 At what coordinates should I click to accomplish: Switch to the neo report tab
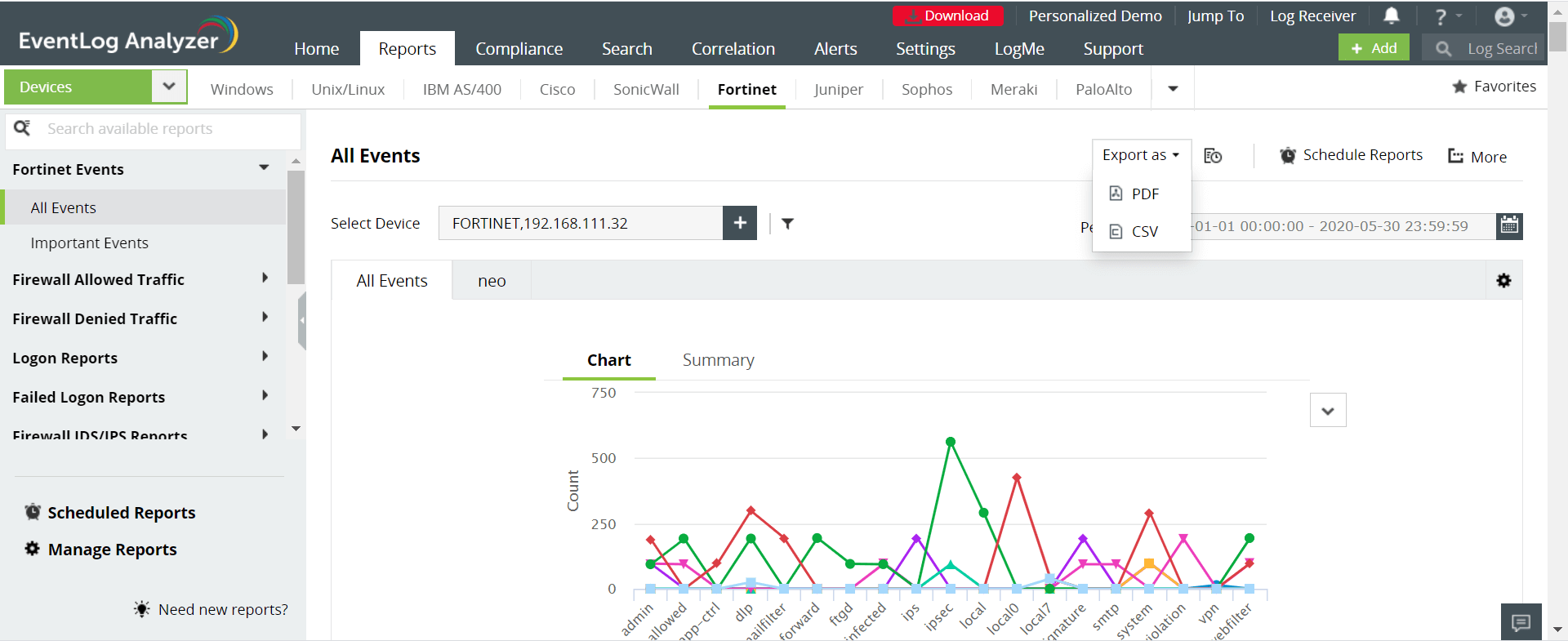tap(492, 281)
